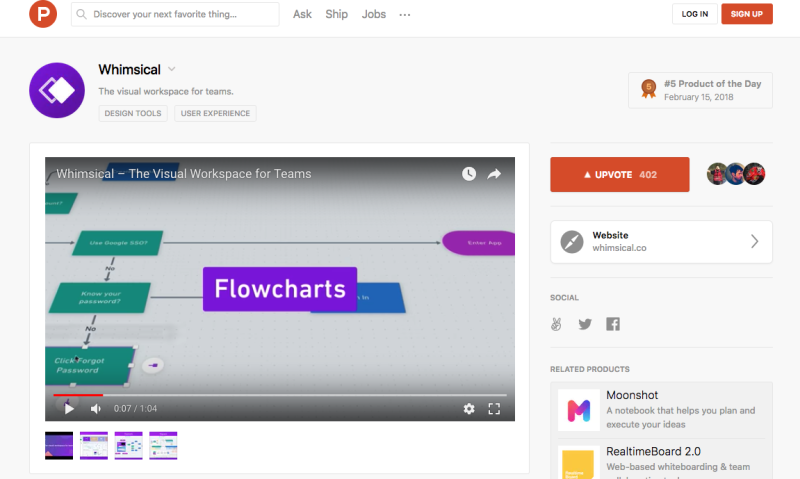Open the whimsical.co Website card

(x=661, y=242)
